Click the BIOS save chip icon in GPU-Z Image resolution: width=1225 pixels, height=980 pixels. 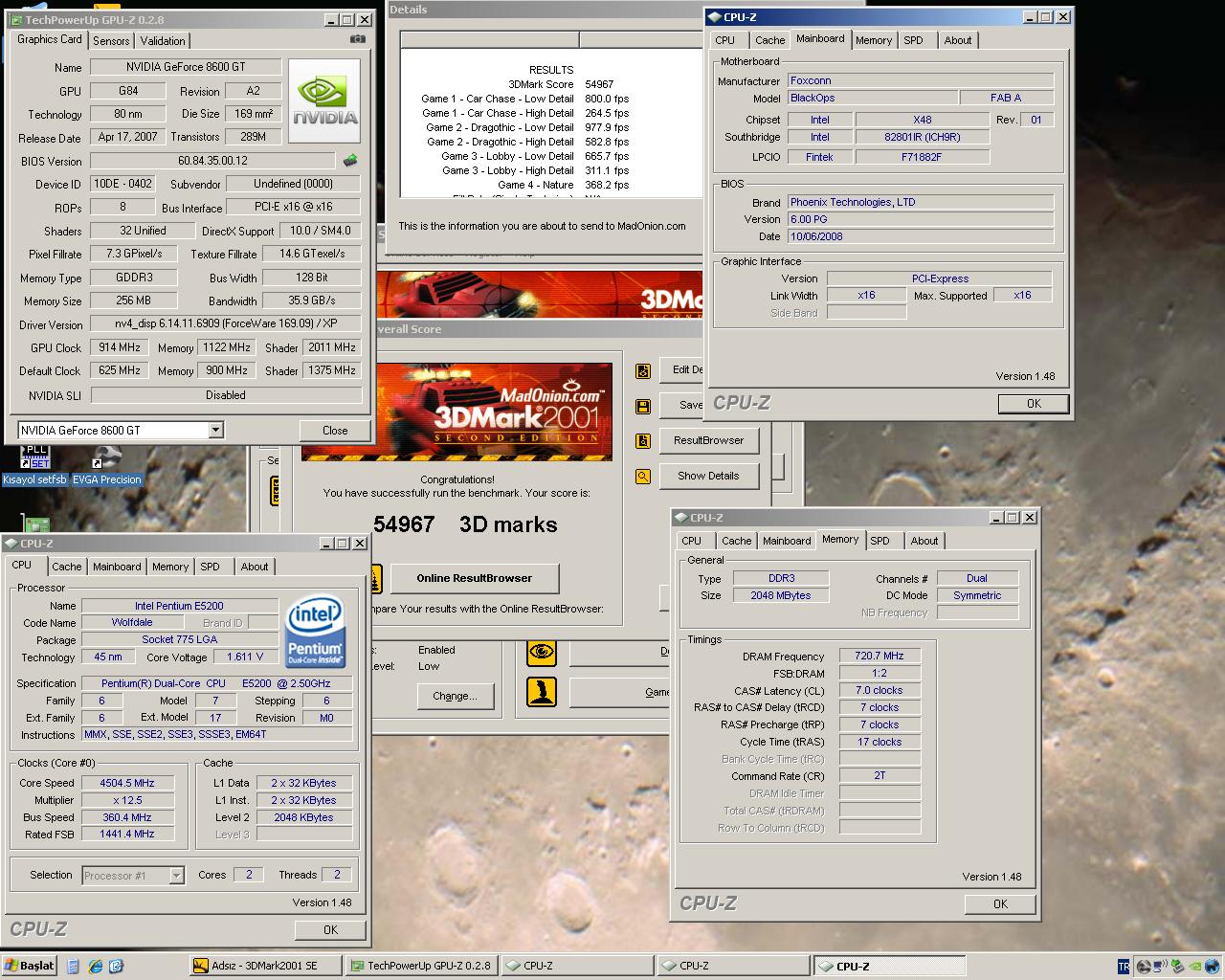(x=350, y=161)
